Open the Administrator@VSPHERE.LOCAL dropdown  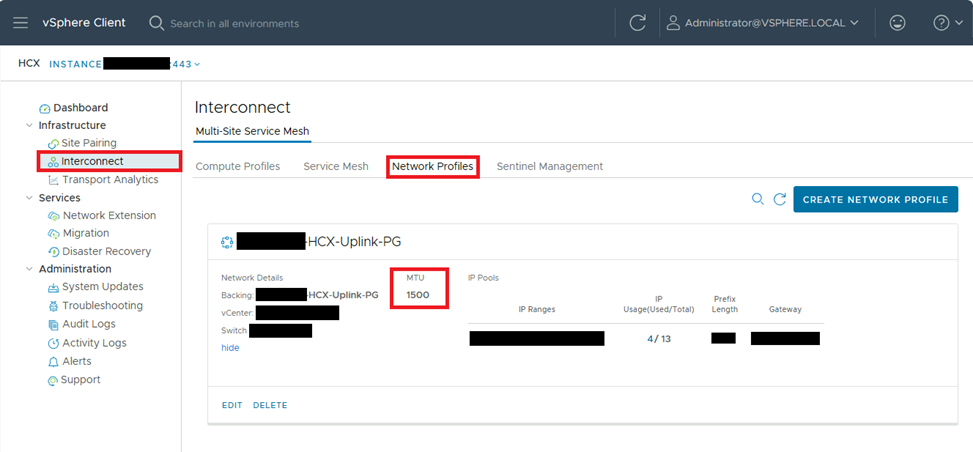772,23
